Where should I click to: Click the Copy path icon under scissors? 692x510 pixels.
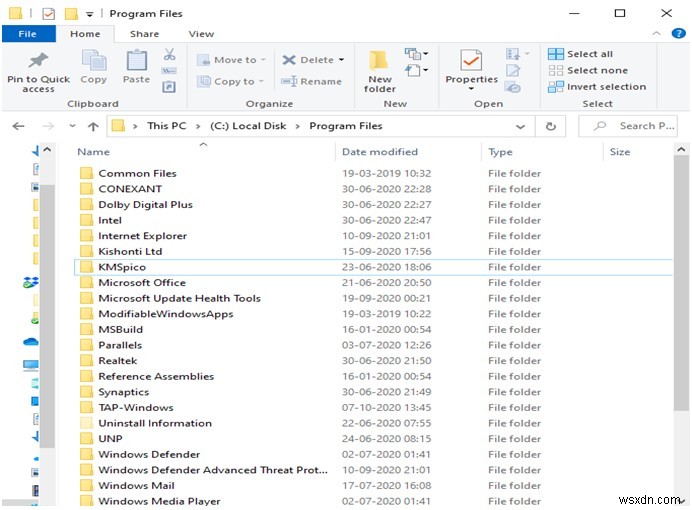click(169, 71)
